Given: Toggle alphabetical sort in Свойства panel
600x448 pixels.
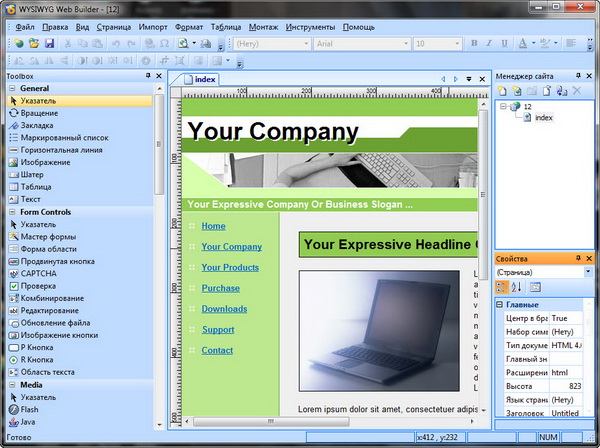Looking at the screenshot, I should [517, 287].
